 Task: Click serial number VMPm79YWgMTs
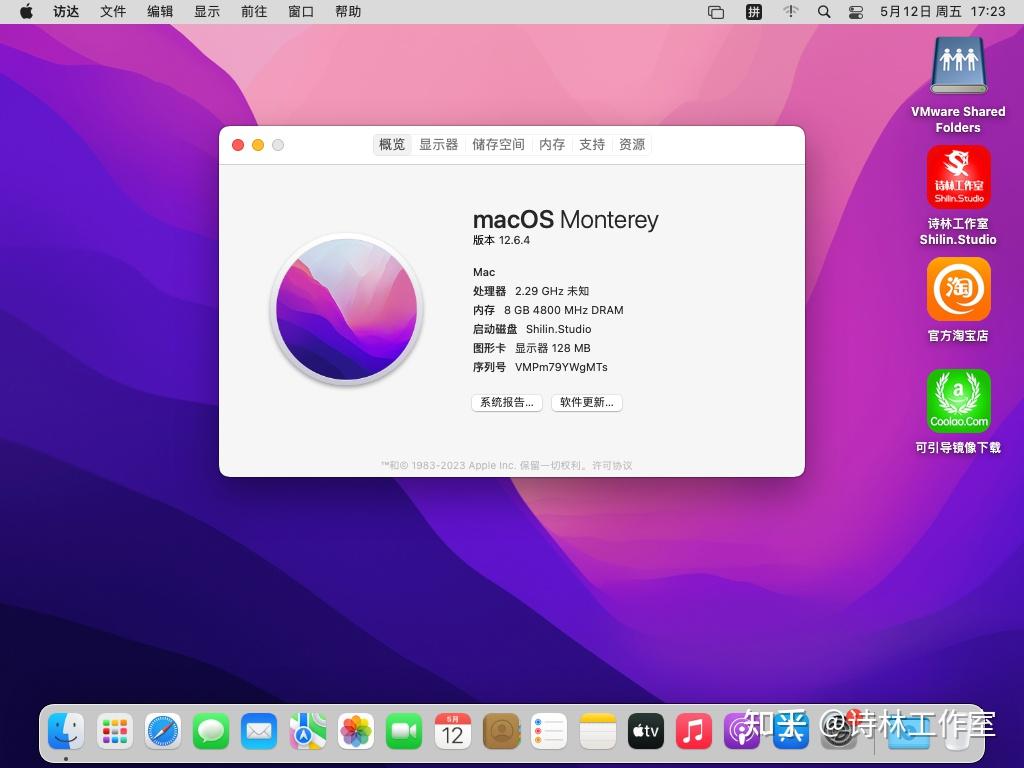click(561, 367)
